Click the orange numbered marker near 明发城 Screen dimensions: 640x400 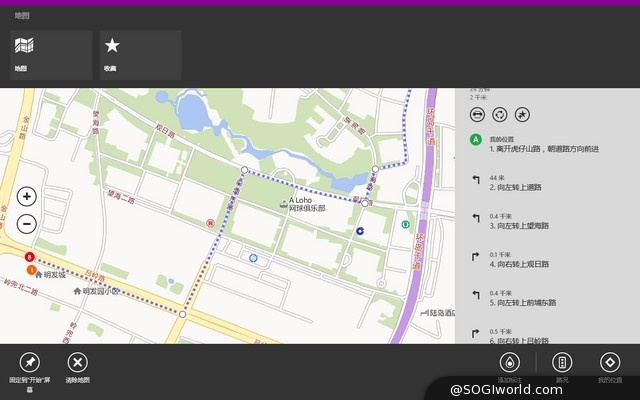click(x=31, y=270)
